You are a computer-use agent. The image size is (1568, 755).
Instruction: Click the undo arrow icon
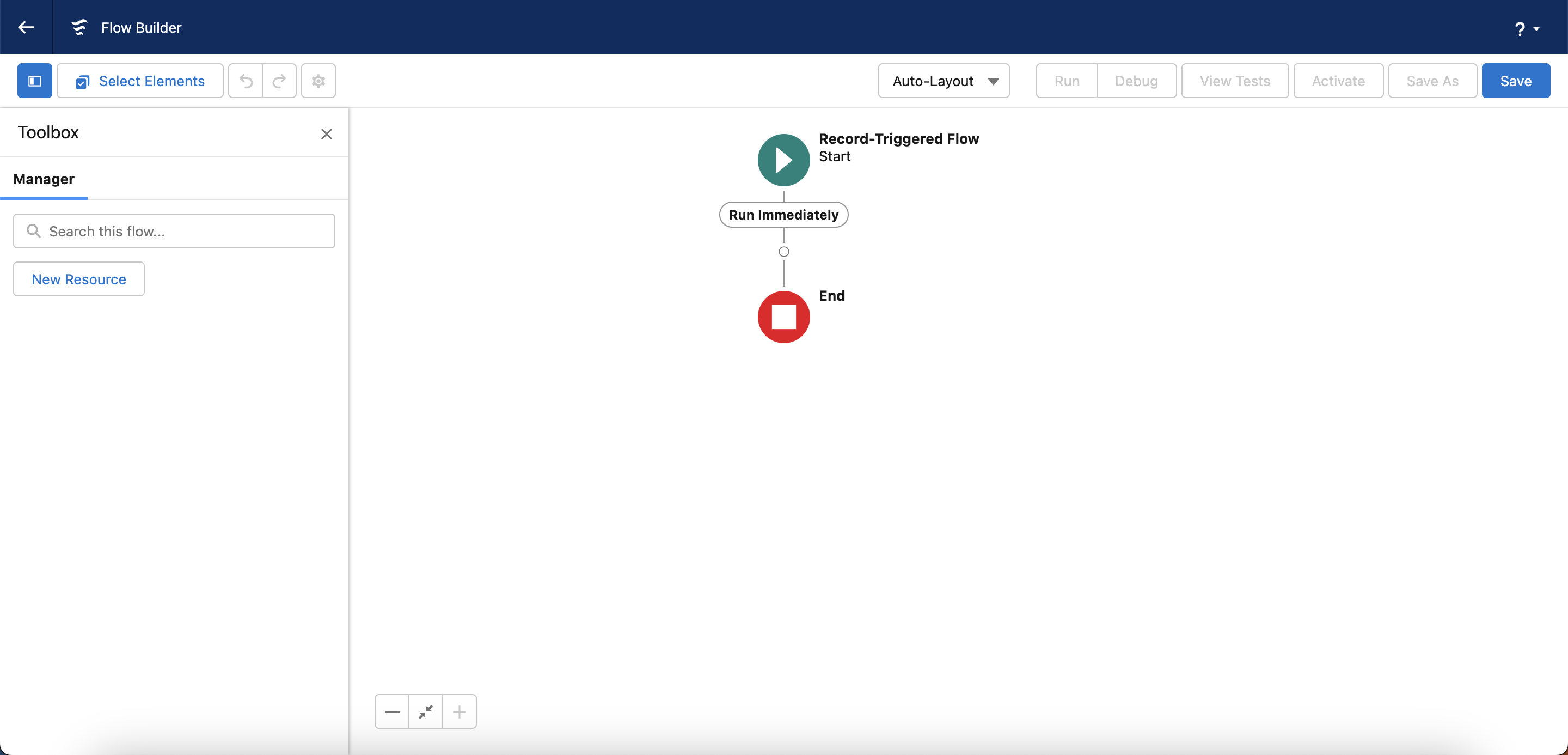coord(246,81)
